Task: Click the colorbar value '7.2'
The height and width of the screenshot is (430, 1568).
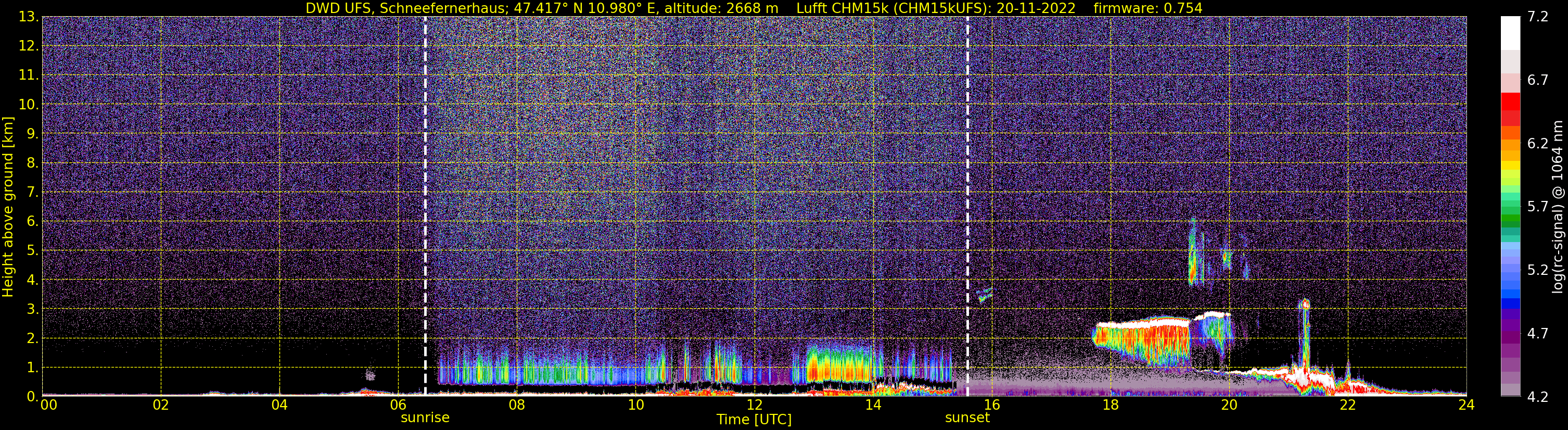Action: 1538,17
